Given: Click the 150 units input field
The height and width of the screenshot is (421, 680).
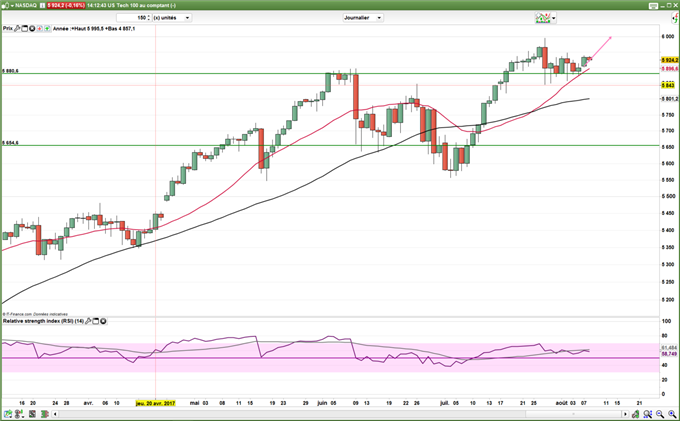Looking at the screenshot, I should [x=132, y=18].
